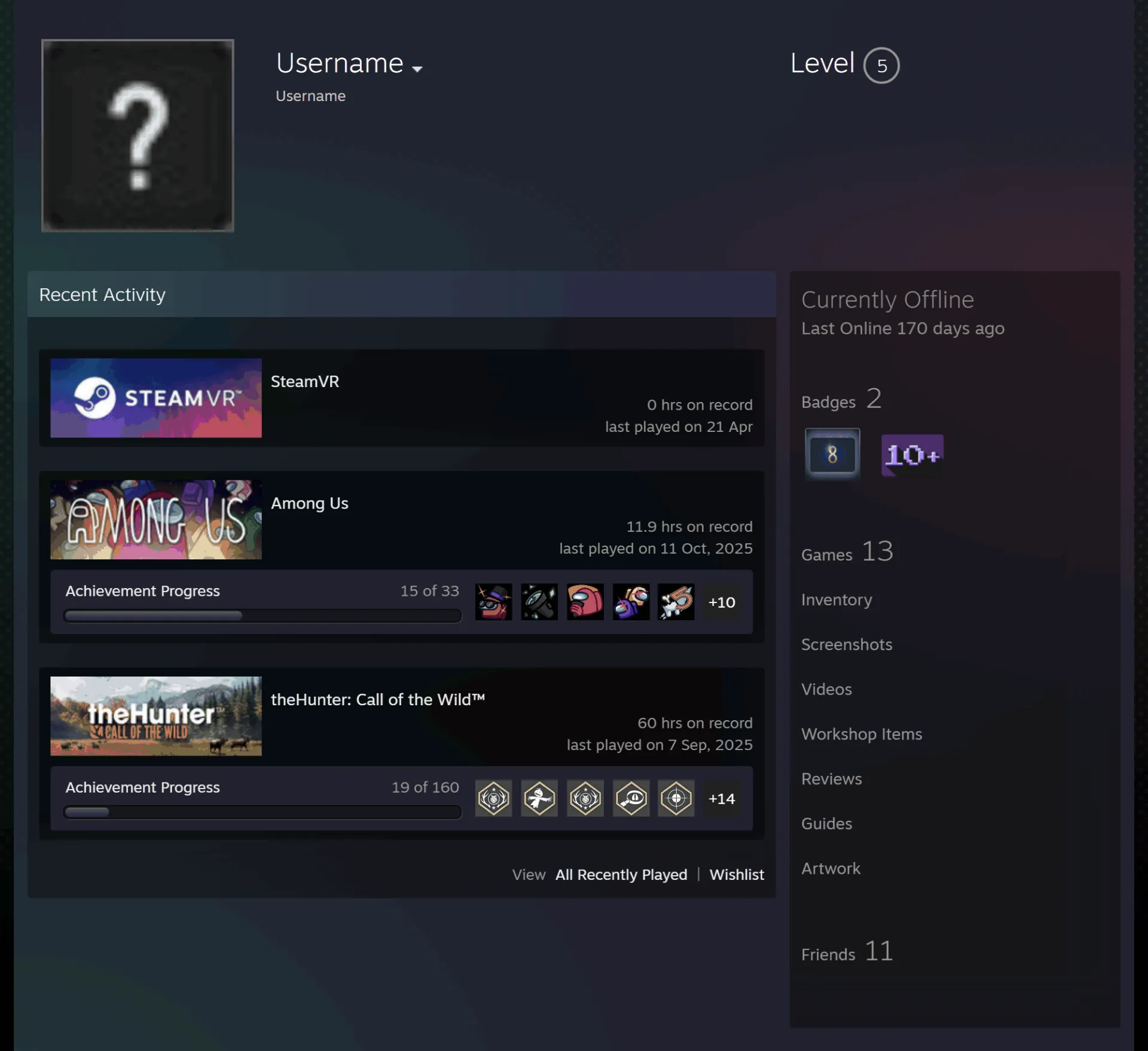
Task: Open the Wishlist link
Action: [x=737, y=875]
